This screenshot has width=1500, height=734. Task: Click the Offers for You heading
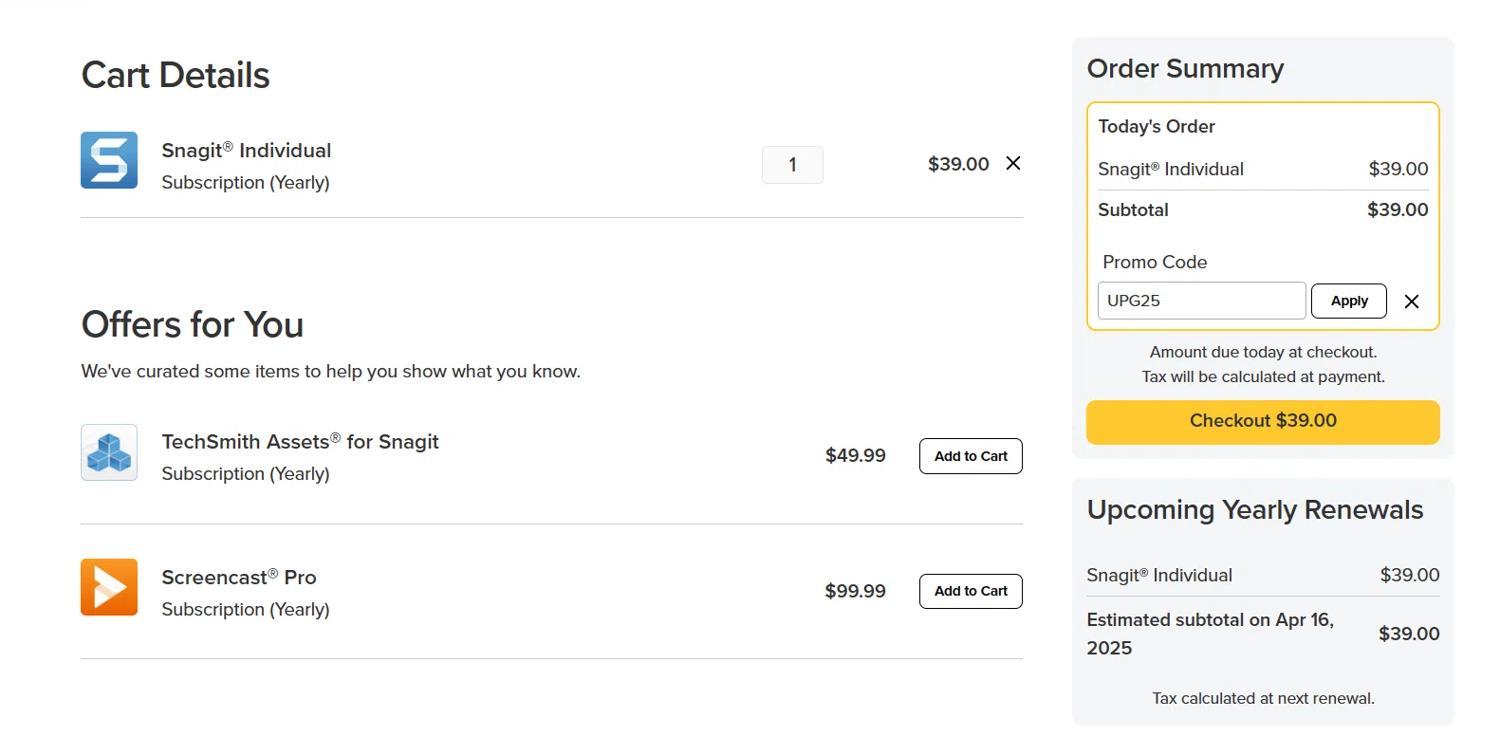[x=192, y=324]
